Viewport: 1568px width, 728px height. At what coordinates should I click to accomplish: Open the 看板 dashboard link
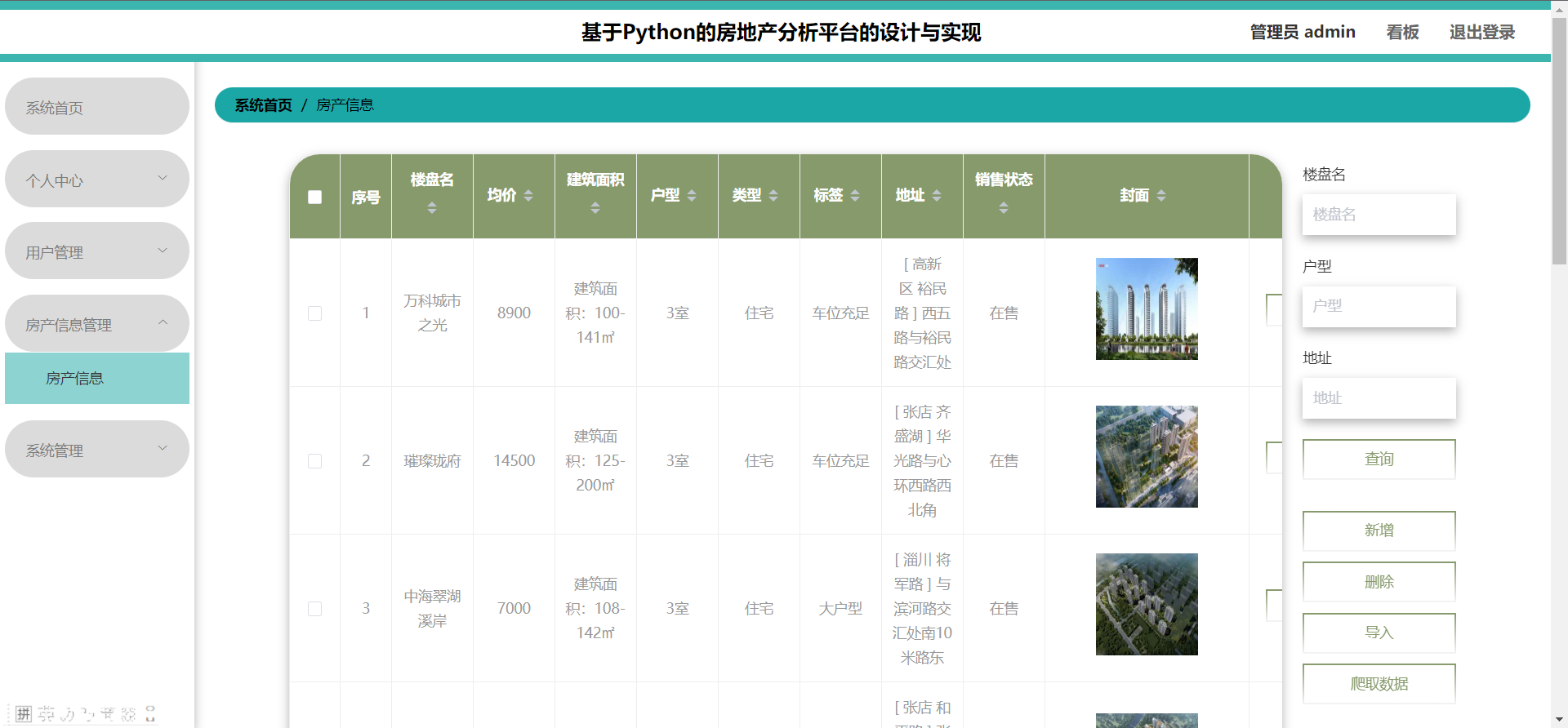pyautogui.click(x=1402, y=33)
